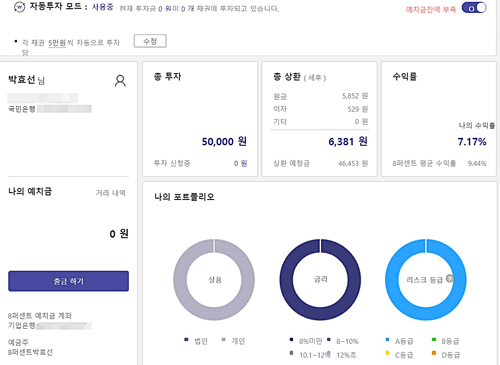500x365 pixels.
Task: Click the 5만원 underlined amount text
Action: click(x=57, y=43)
